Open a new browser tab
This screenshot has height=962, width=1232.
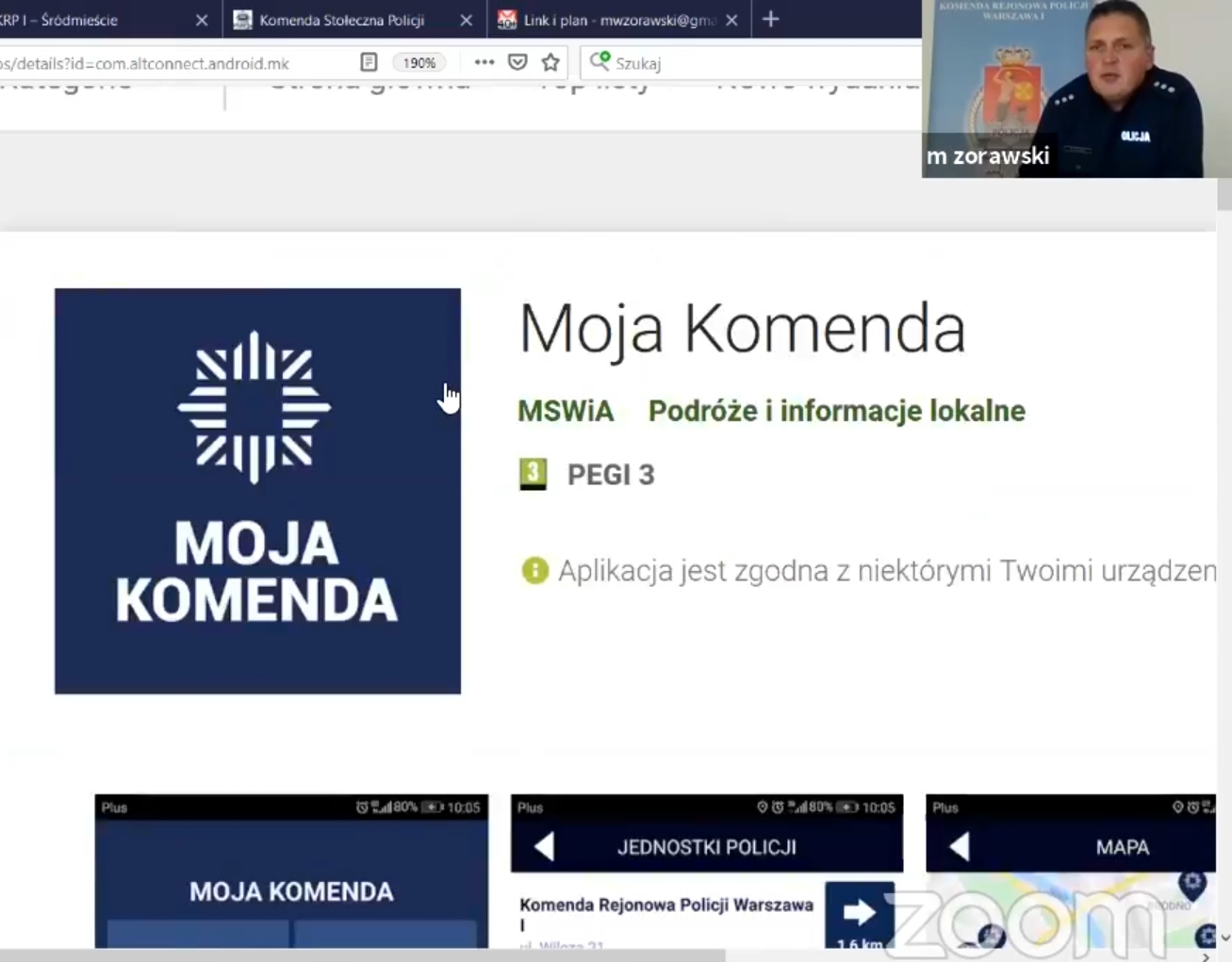[770, 19]
